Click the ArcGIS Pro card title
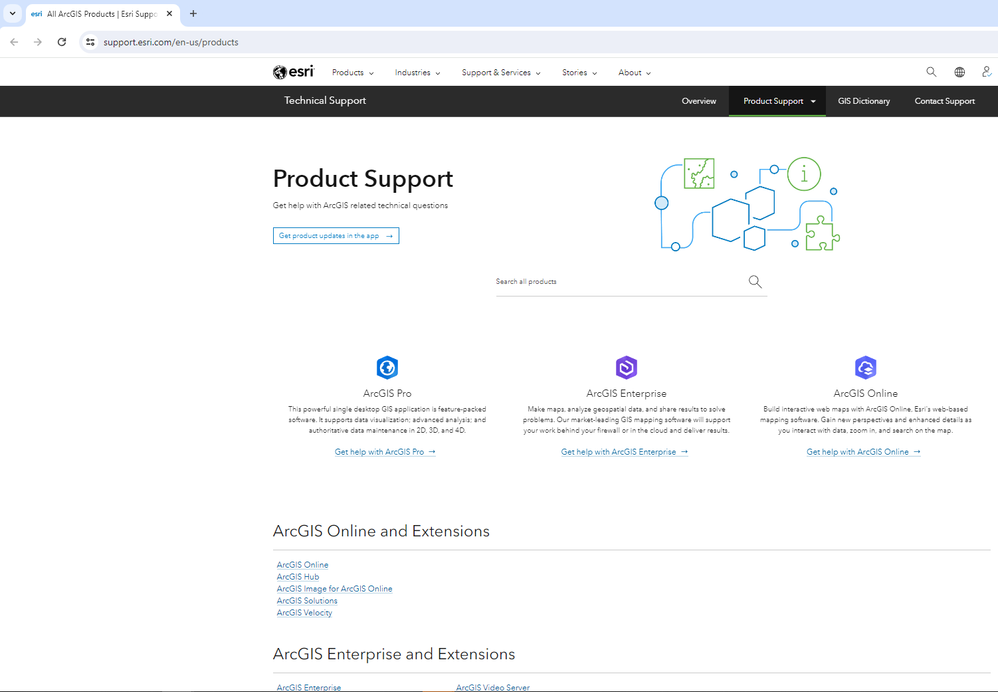 [387, 393]
